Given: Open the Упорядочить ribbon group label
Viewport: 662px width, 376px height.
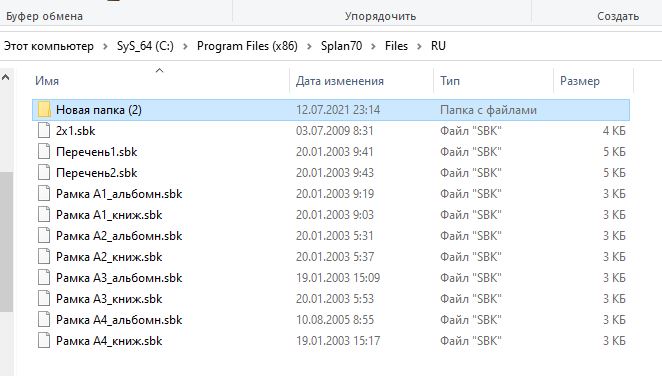Looking at the screenshot, I should click(380, 16).
